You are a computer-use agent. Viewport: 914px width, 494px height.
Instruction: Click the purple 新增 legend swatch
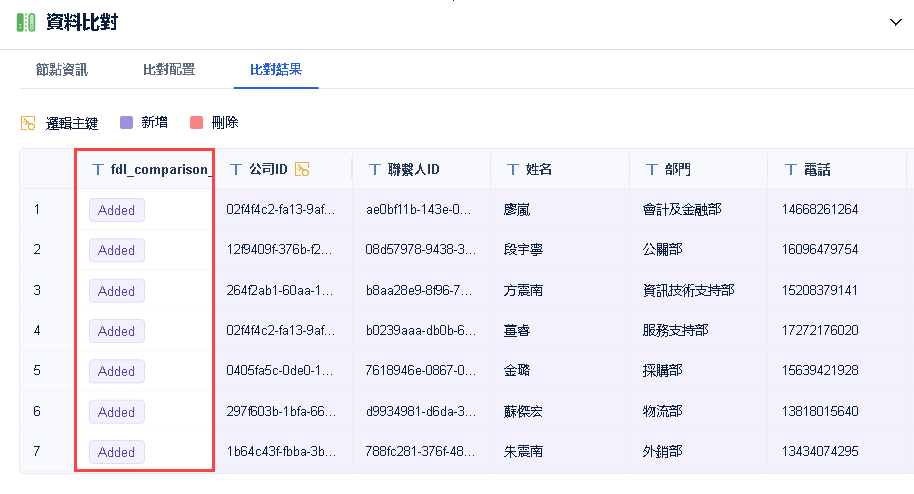[126, 123]
